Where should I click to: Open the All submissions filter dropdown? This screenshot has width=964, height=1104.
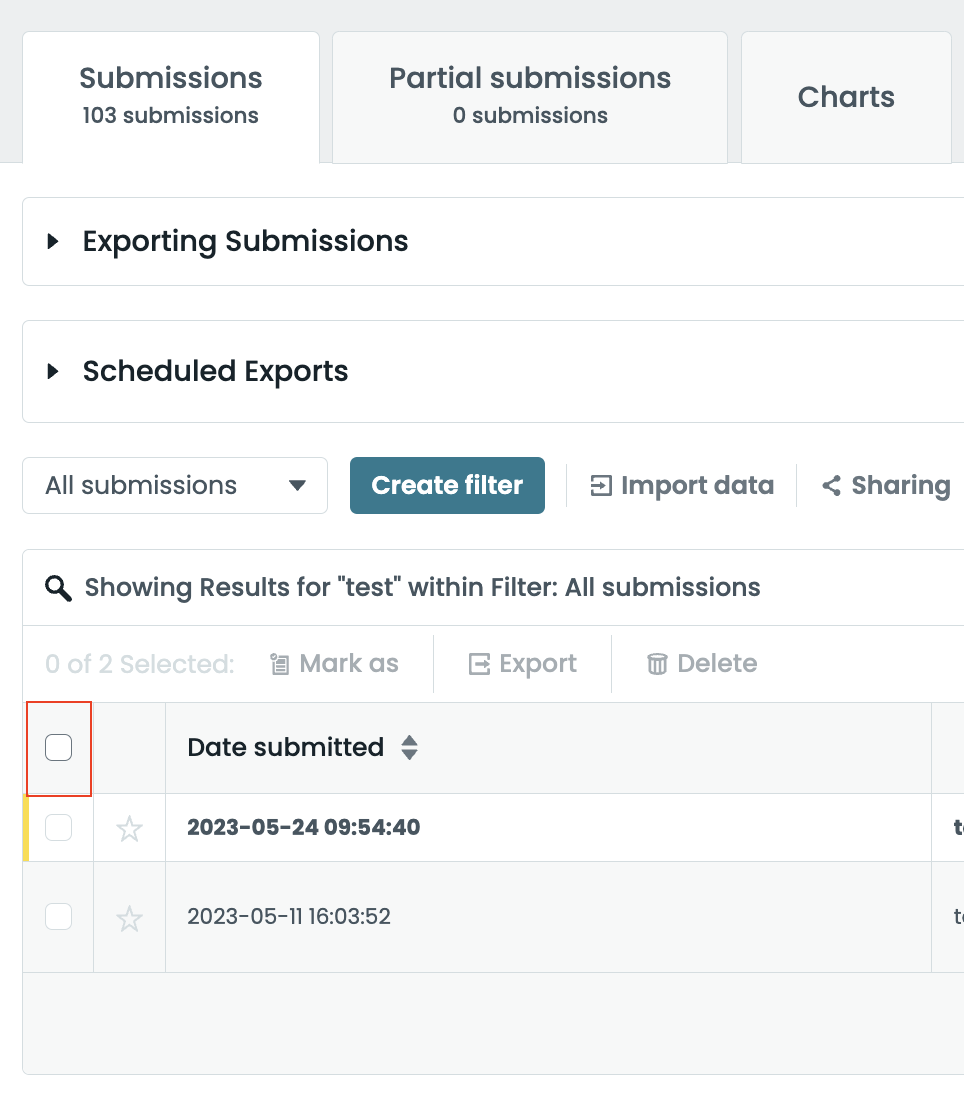pos(175,486)
